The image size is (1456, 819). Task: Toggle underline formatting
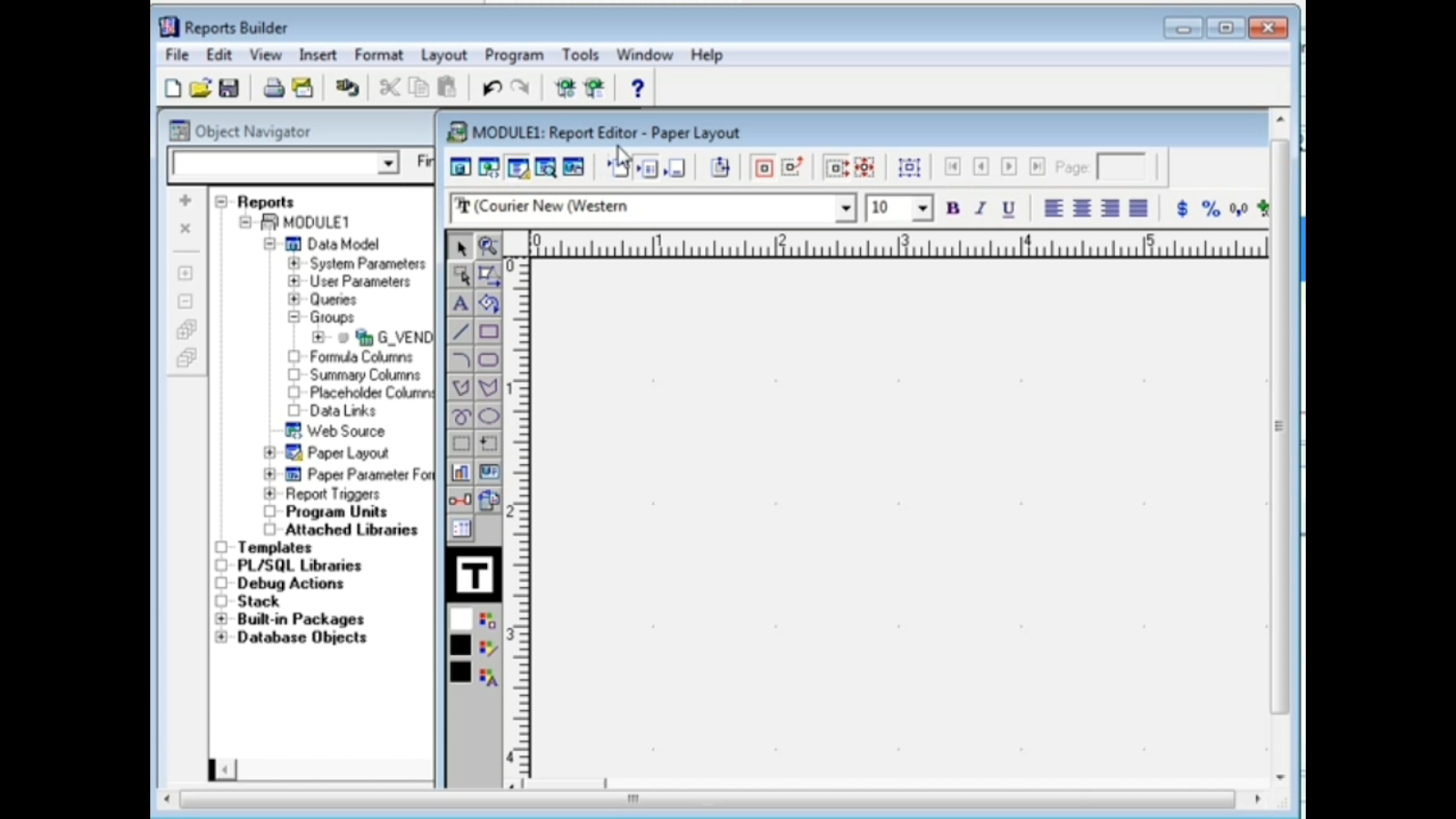coord(1007,207)
